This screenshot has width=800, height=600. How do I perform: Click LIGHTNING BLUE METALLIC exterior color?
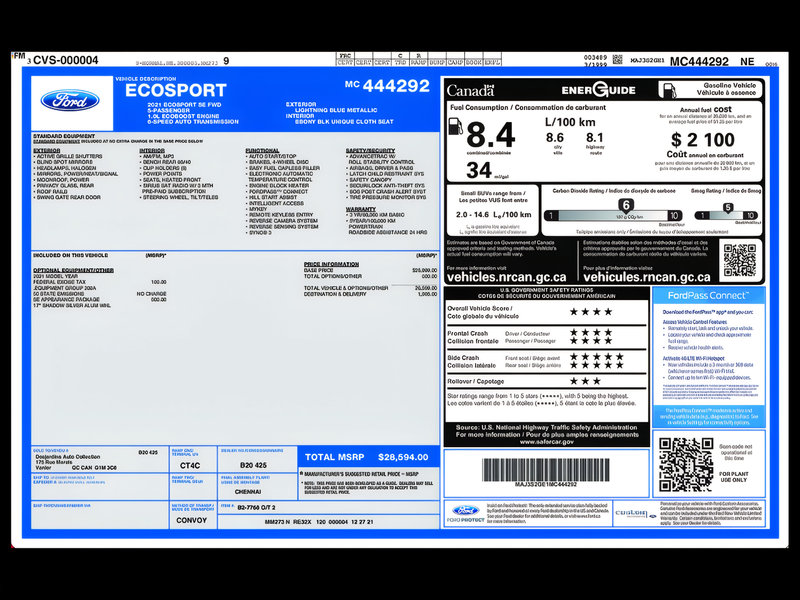336,110
